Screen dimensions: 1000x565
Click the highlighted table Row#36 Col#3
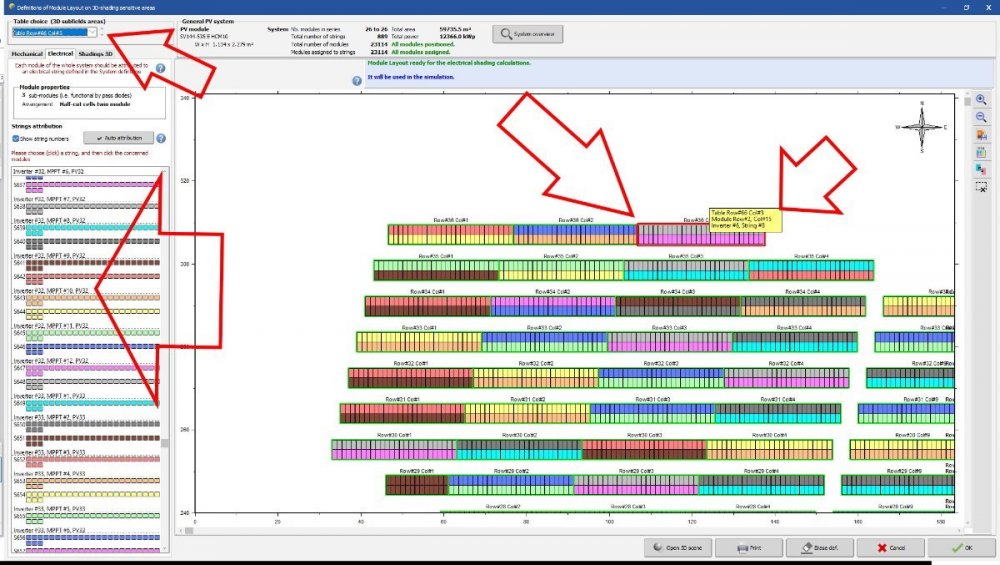(699, 235)
